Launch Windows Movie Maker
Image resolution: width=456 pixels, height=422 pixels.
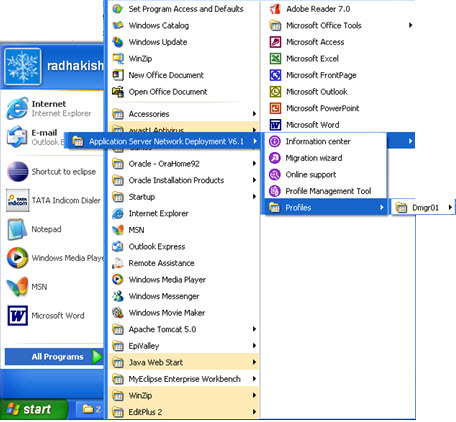(x=183, y=313)
